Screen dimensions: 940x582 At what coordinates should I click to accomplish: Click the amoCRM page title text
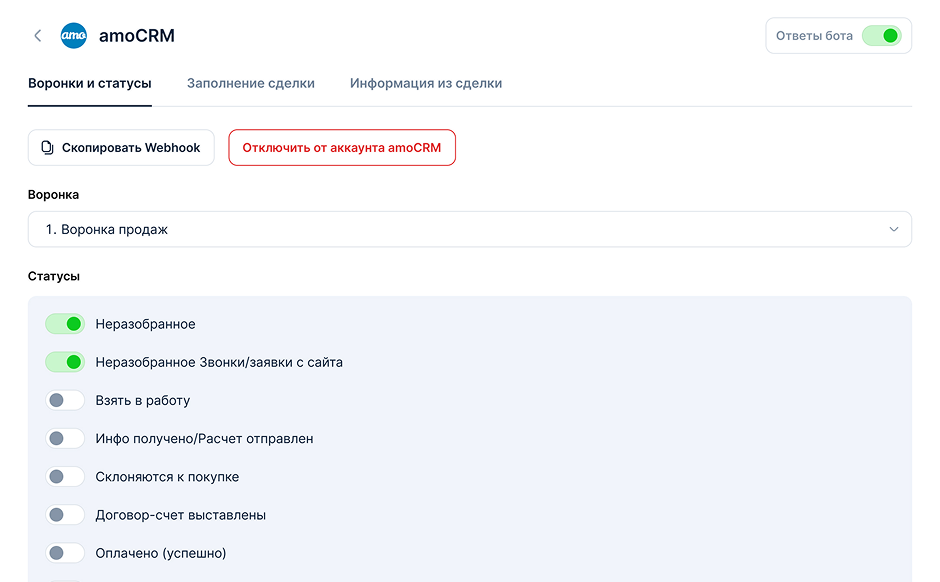tap(137, 36)
